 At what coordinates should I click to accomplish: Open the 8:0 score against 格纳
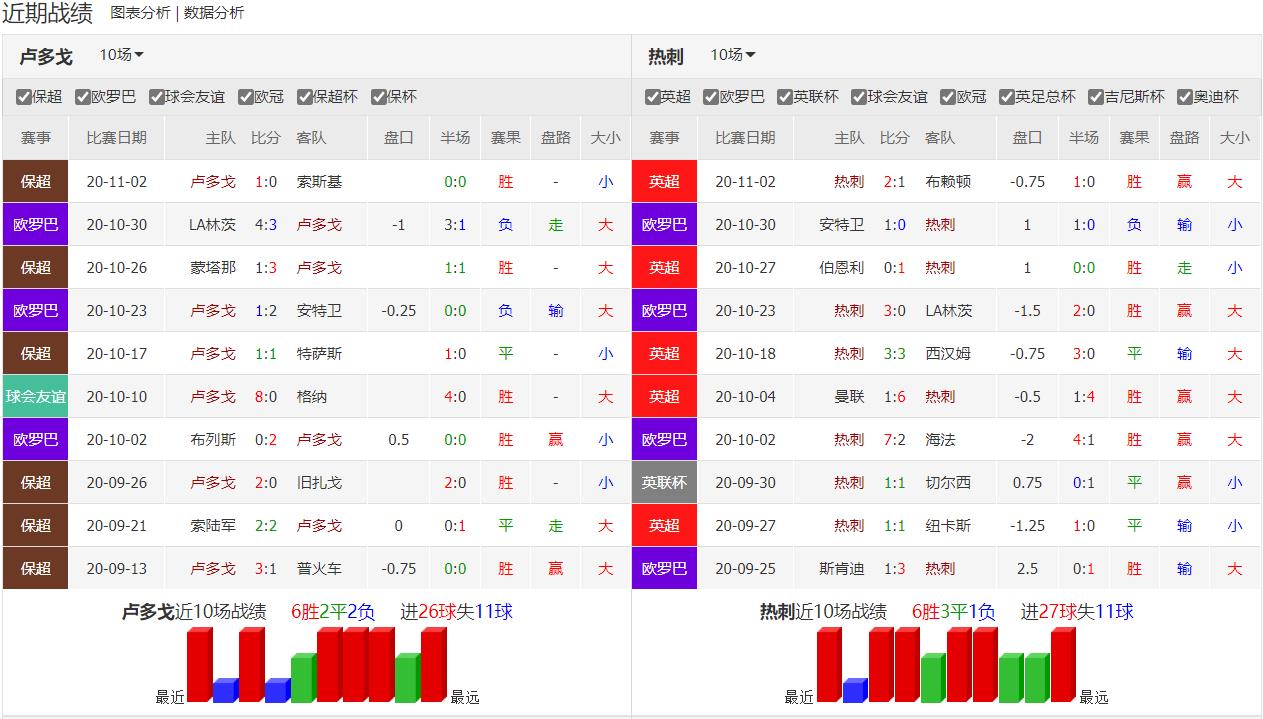point(265,397)
